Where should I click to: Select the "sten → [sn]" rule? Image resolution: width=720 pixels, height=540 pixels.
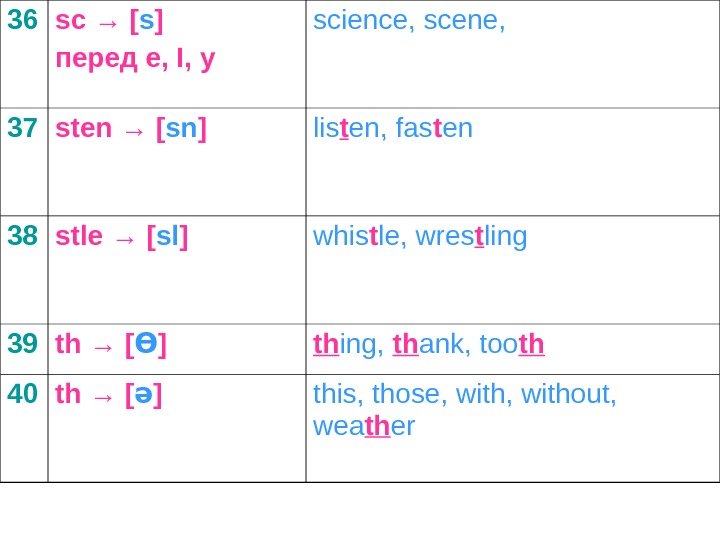pos(130,128)
